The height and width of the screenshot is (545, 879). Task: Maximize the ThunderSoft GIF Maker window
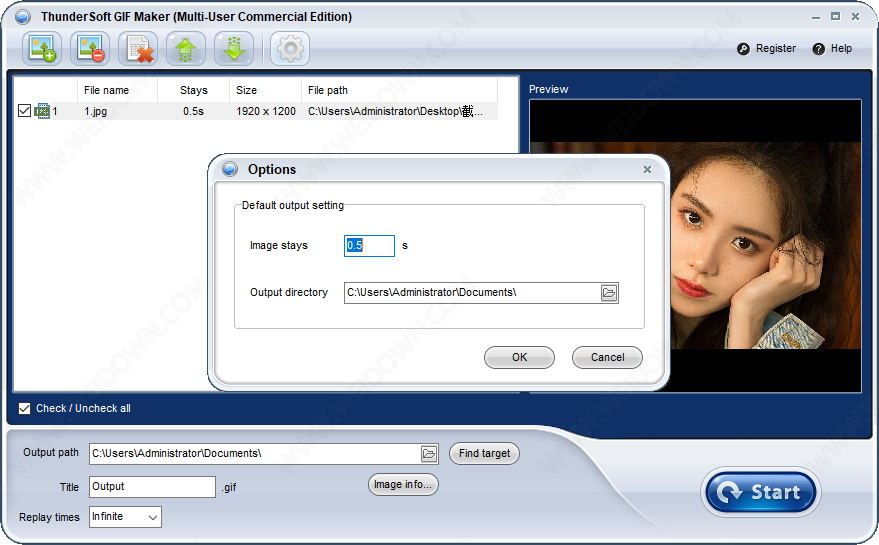click(835, 17)
